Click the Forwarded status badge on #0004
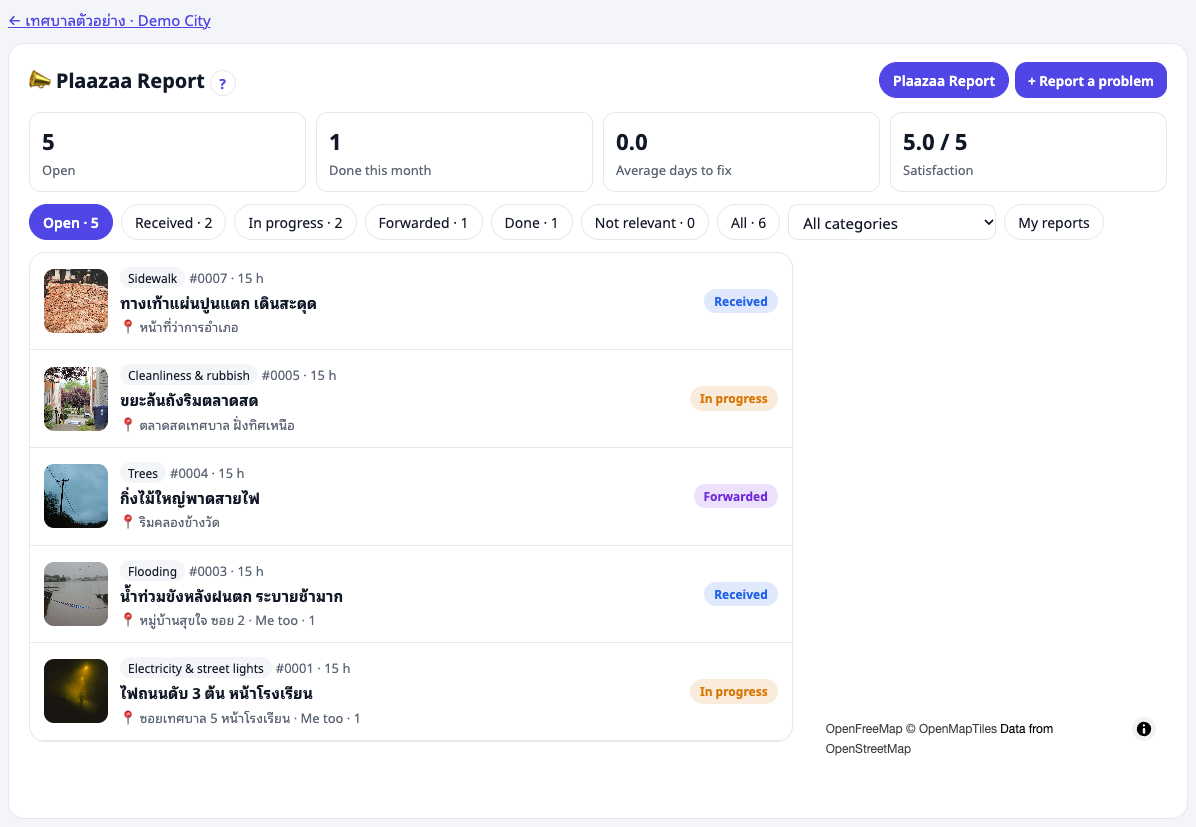The width and height of the screenshot is (1196, 827). point(735,496)
